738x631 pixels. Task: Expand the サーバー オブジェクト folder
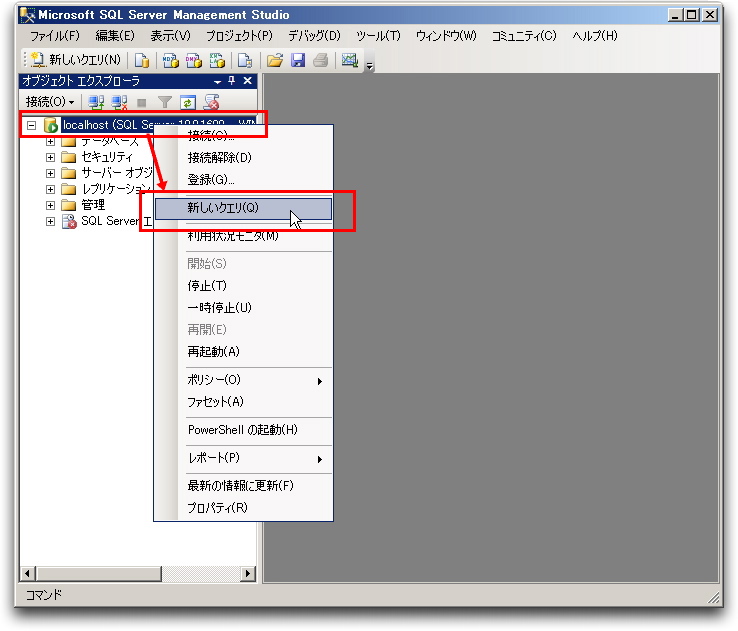[x=50, y=173]
